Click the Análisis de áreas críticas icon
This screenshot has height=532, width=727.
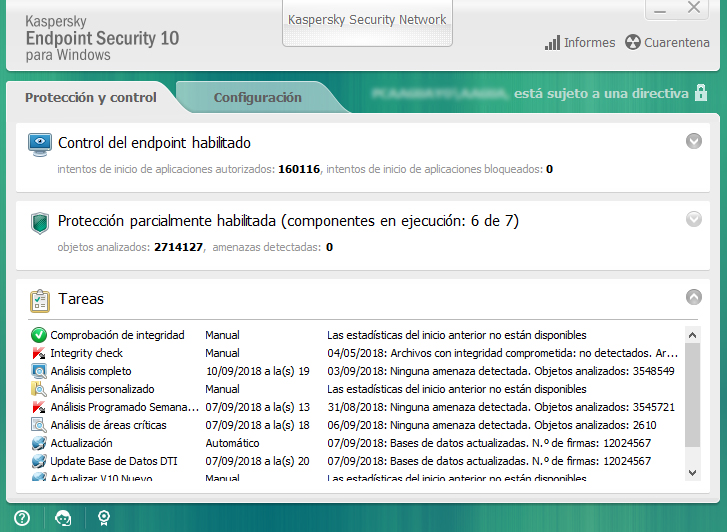click(x=39, y=425)
